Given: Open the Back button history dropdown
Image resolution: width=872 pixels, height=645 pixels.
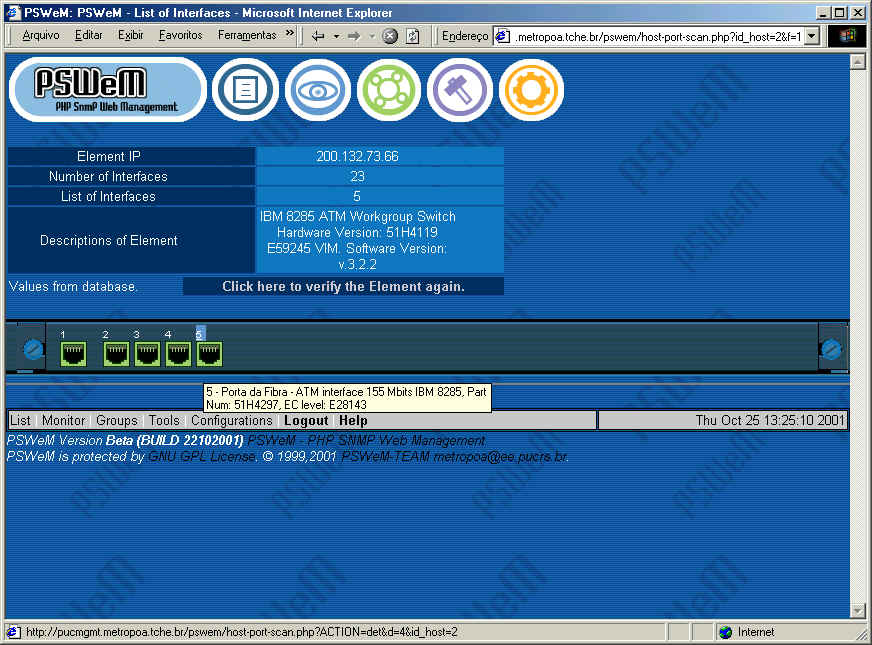Looking at the screenshot, I should tap(337, 35).
